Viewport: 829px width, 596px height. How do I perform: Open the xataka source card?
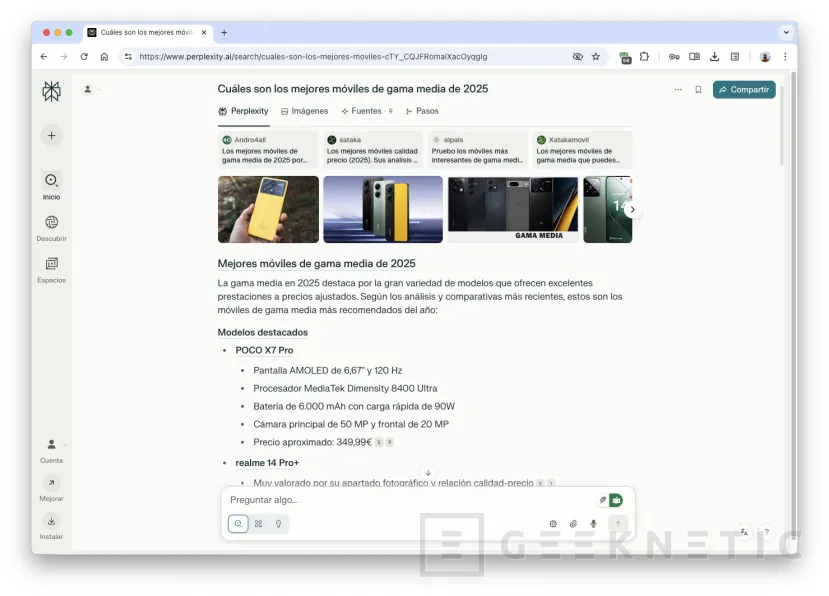coord(372,150)
